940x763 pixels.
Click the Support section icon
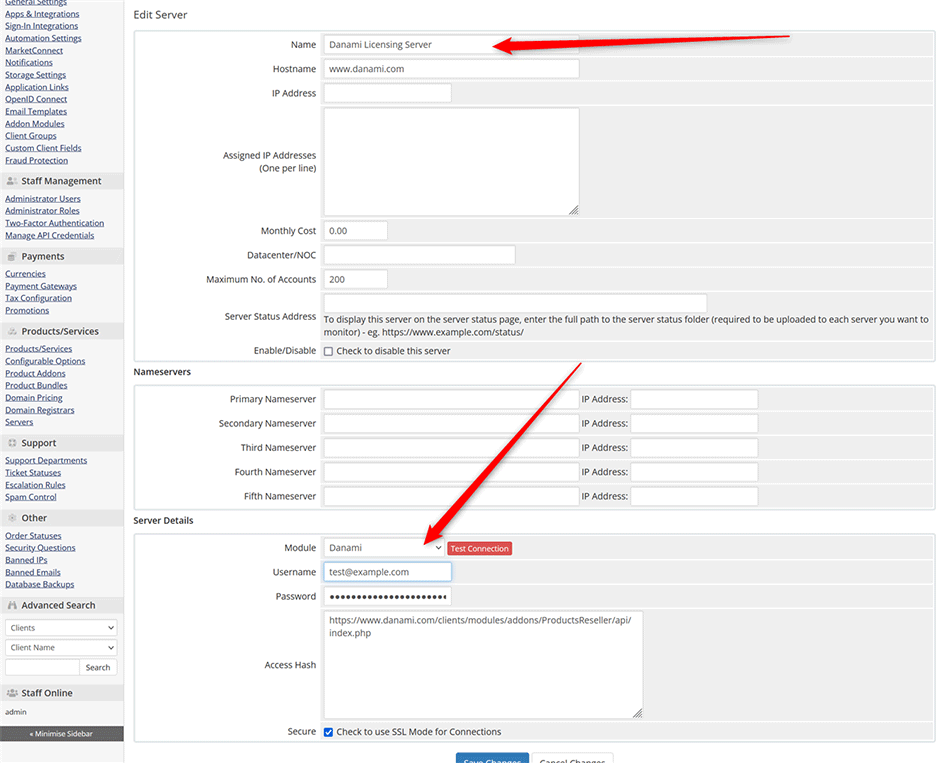coord(11,442)
